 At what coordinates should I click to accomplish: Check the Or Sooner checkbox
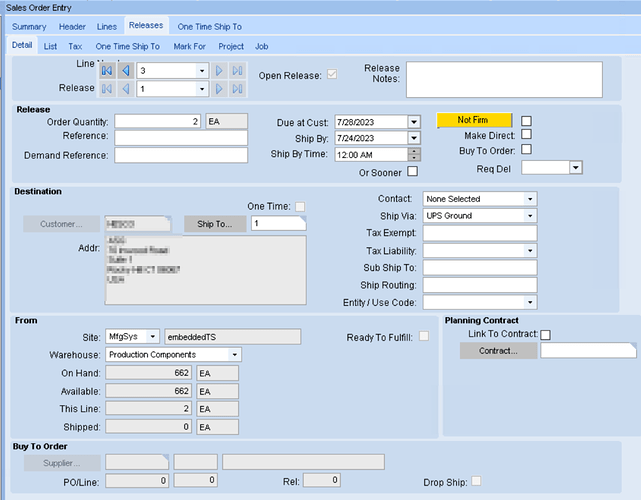click(413, 171)
